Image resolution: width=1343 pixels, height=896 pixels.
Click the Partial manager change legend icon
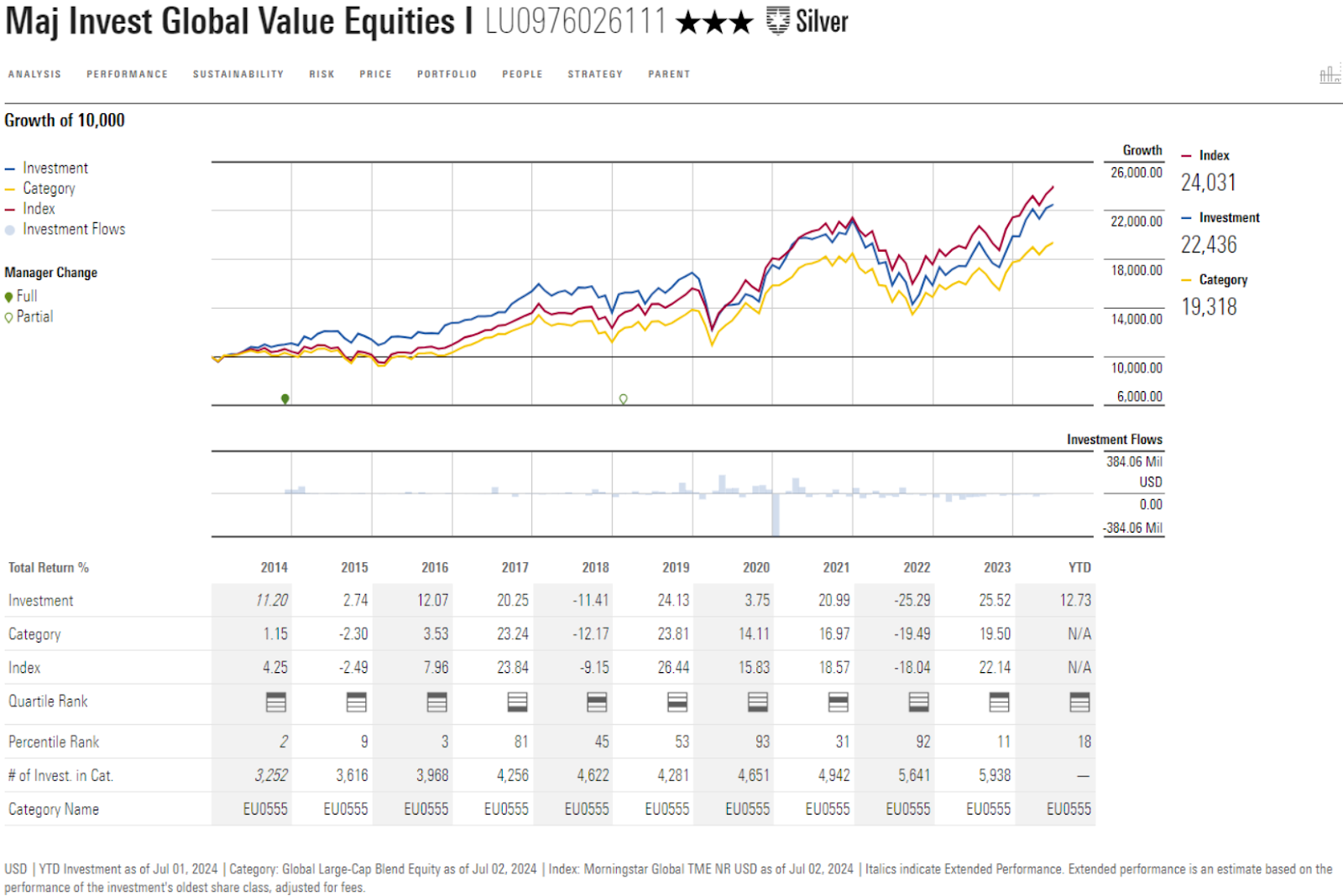pos(8,317)
